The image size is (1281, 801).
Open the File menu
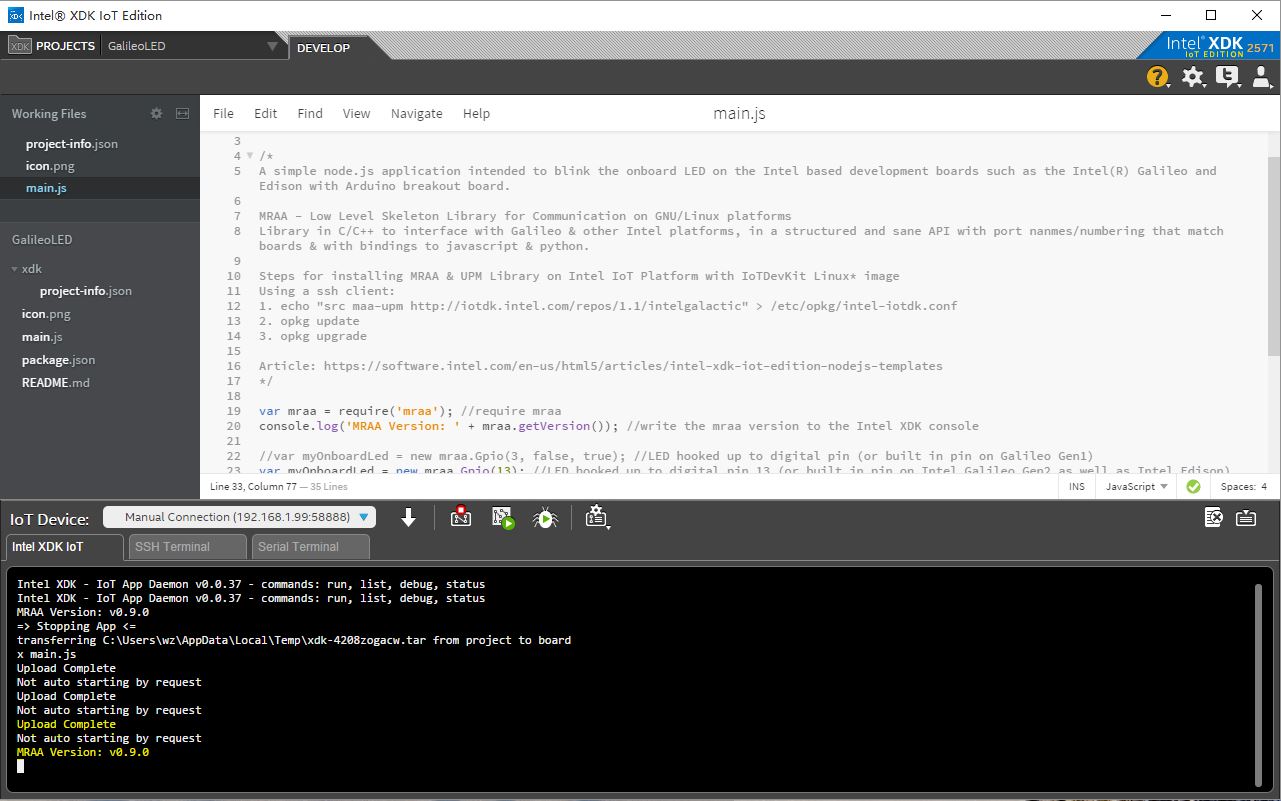224,114
